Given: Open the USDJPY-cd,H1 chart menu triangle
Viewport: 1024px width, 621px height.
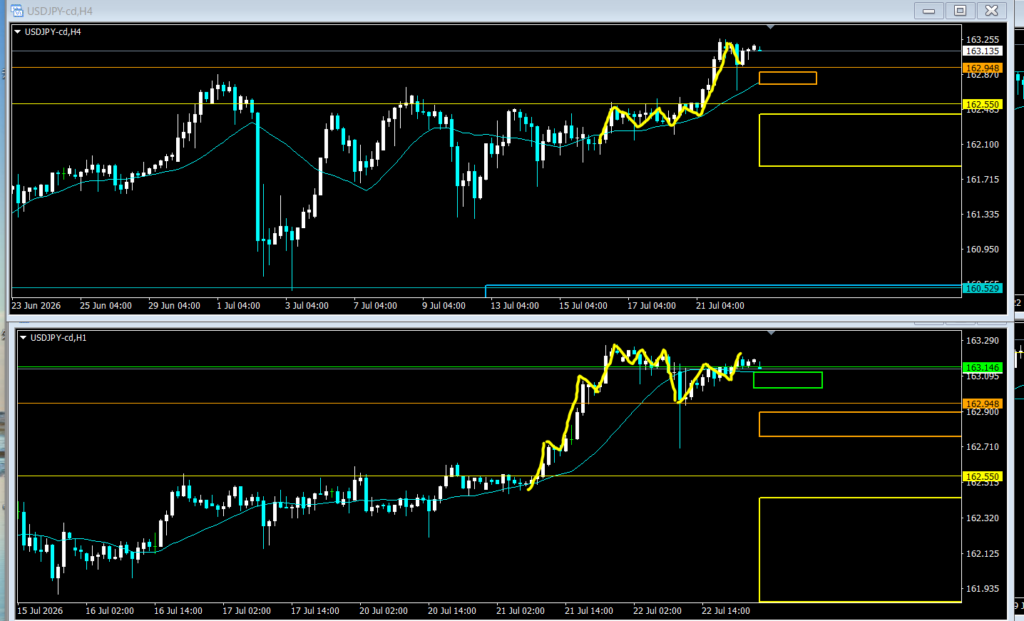Looking at the screenshot, I should pos(24,338).
